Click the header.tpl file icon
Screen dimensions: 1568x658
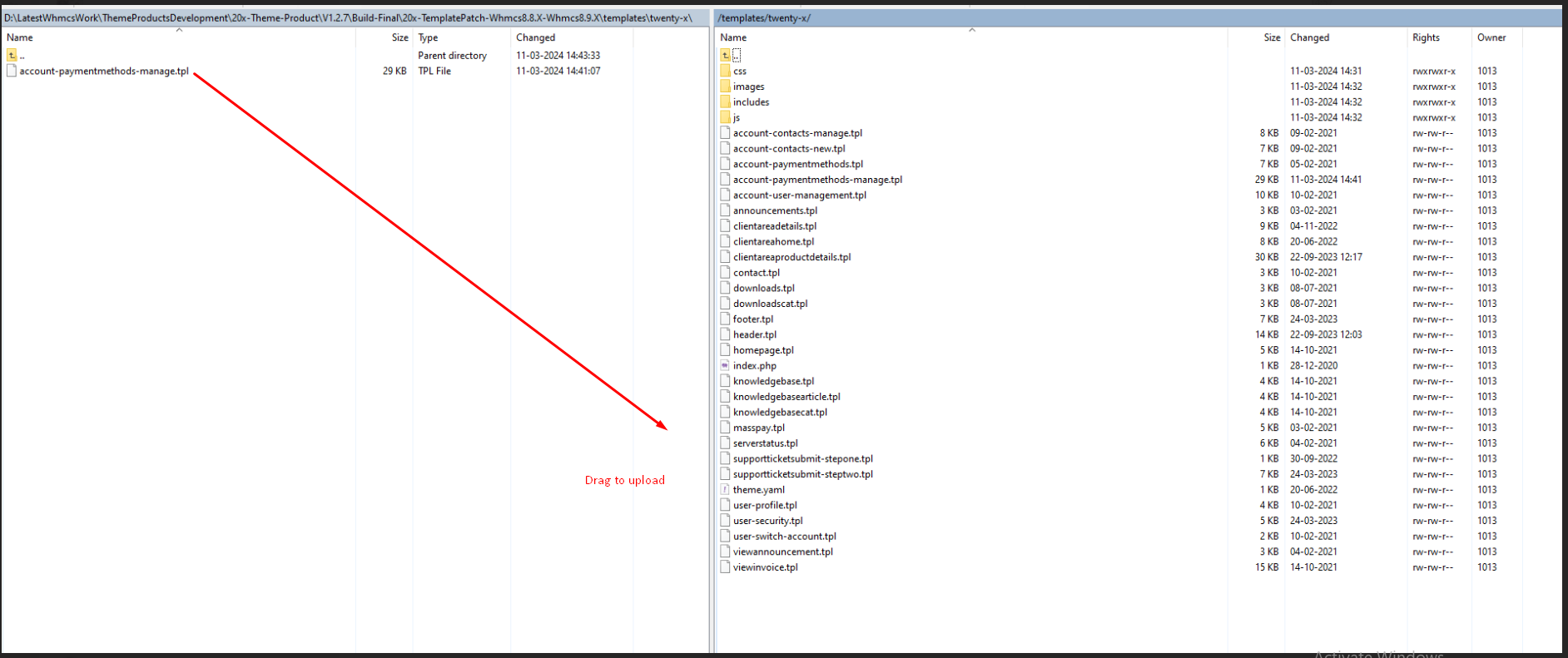pyautogui.click(x=725, y=334)
